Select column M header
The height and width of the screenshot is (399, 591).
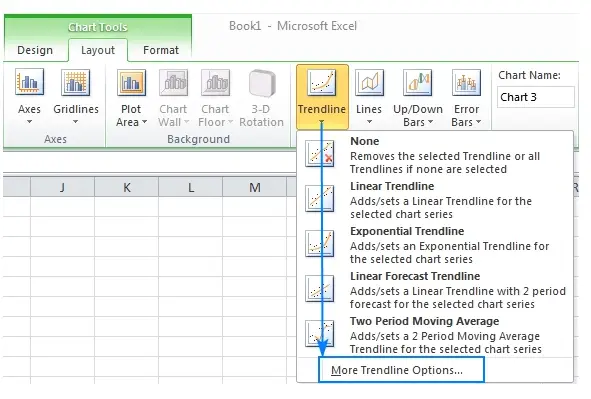coord(255,187)
